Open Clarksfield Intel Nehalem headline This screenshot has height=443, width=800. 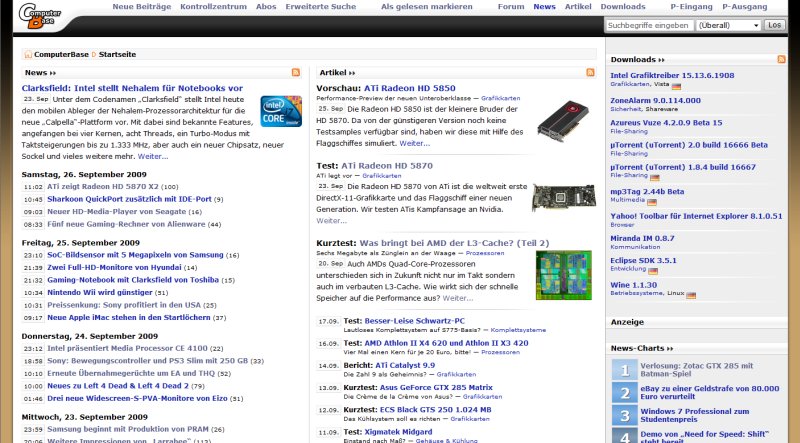(x=132, y=88)
